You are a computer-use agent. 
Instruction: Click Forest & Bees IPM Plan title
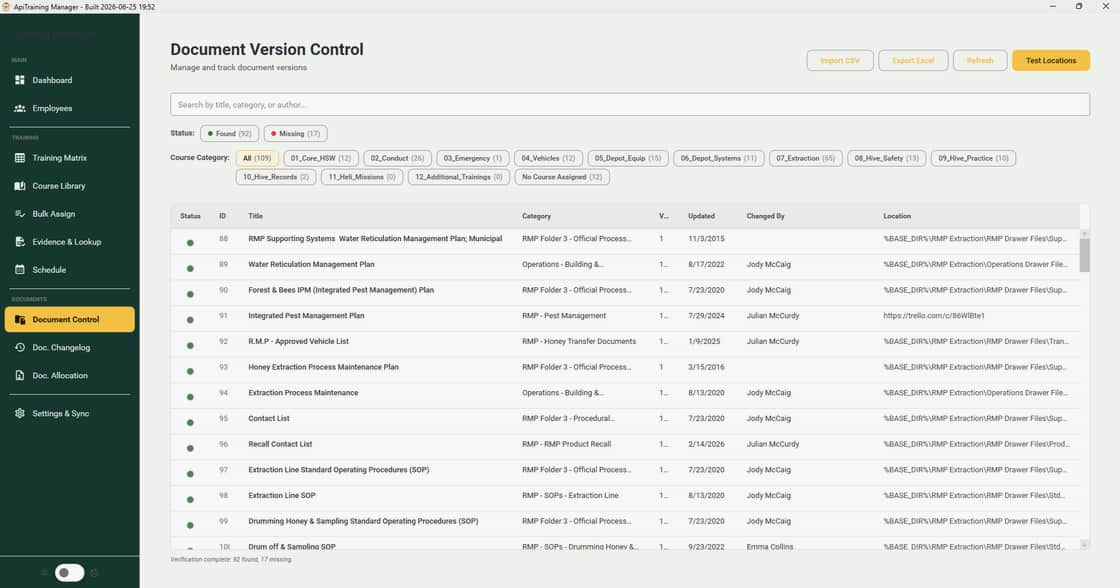pyautogui.click(x=341, y=290)
